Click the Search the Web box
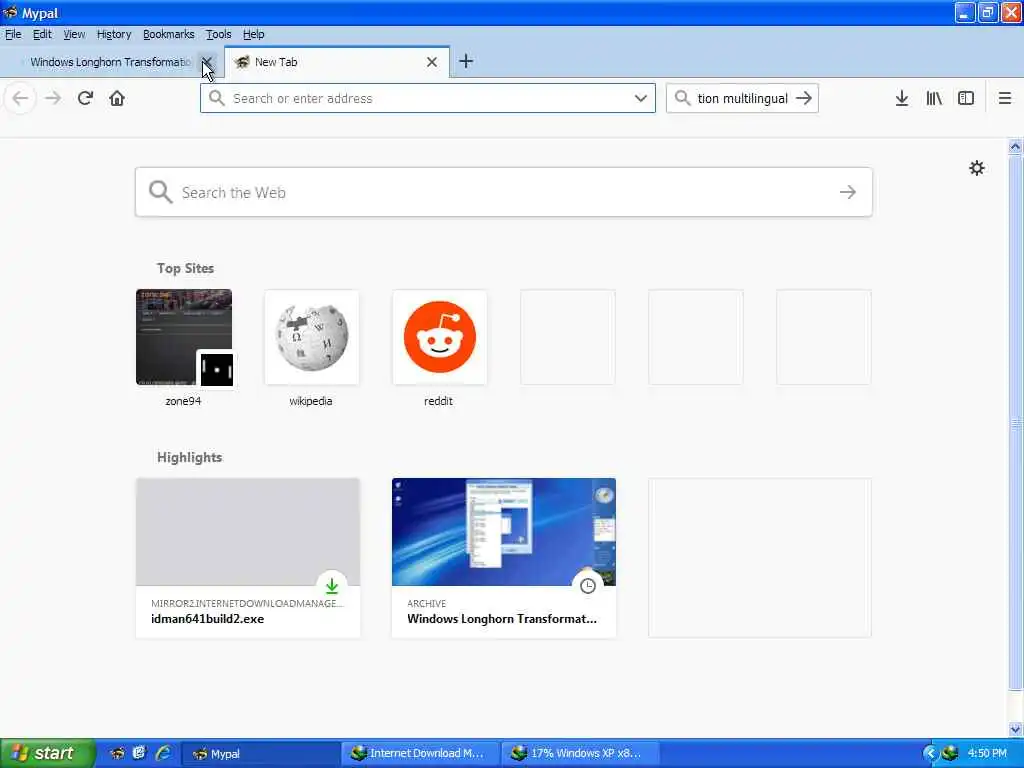Image resolution: width=1024 pixels, height=768 pixels. coord(504,192)
